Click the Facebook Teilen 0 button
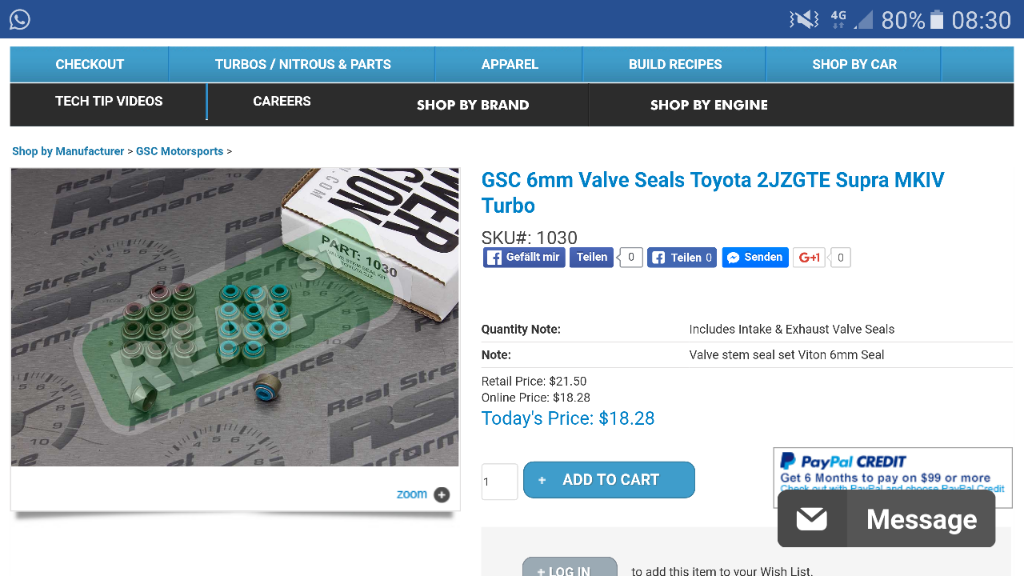1024x576 pixels. pos(682,257)
